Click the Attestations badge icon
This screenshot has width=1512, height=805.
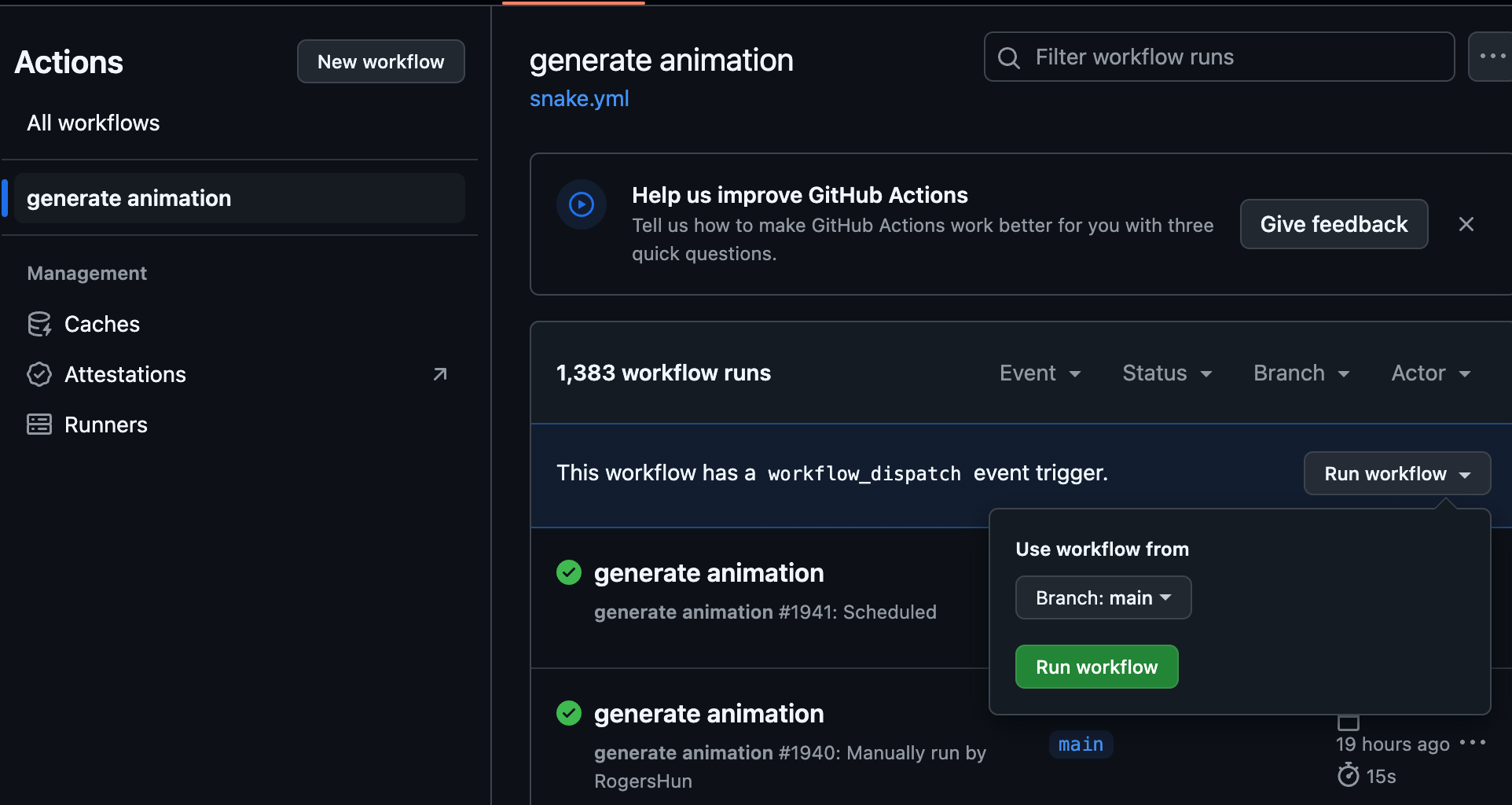click(x=39, y=374)
